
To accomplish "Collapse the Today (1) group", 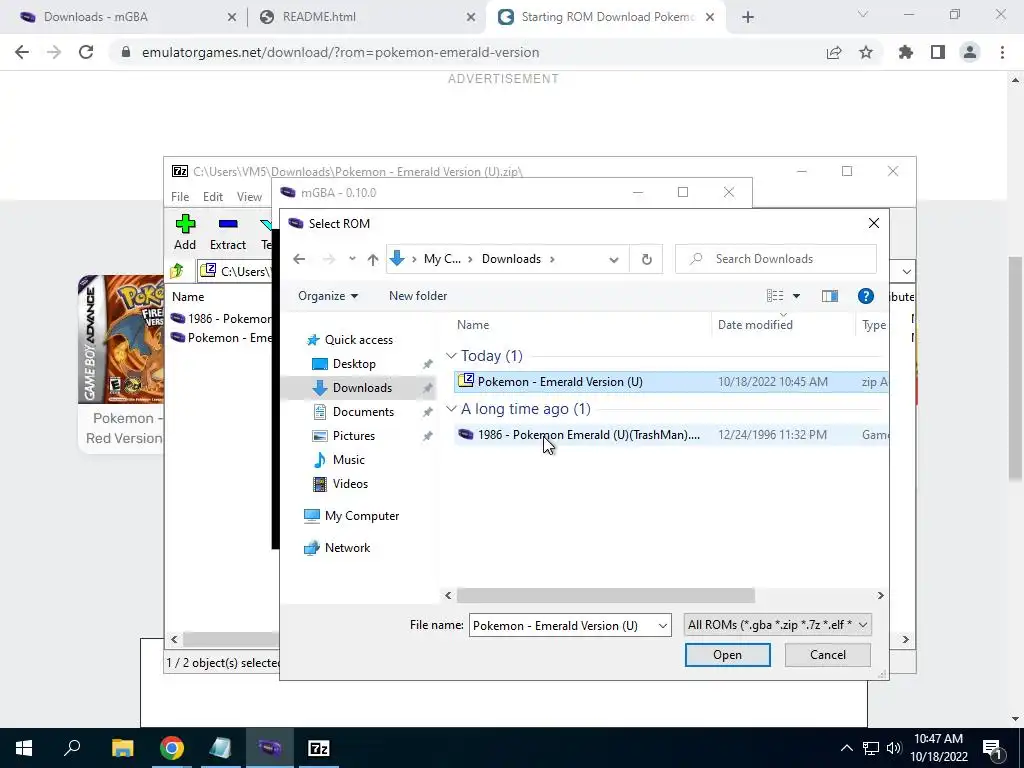I will coord(451,356).
